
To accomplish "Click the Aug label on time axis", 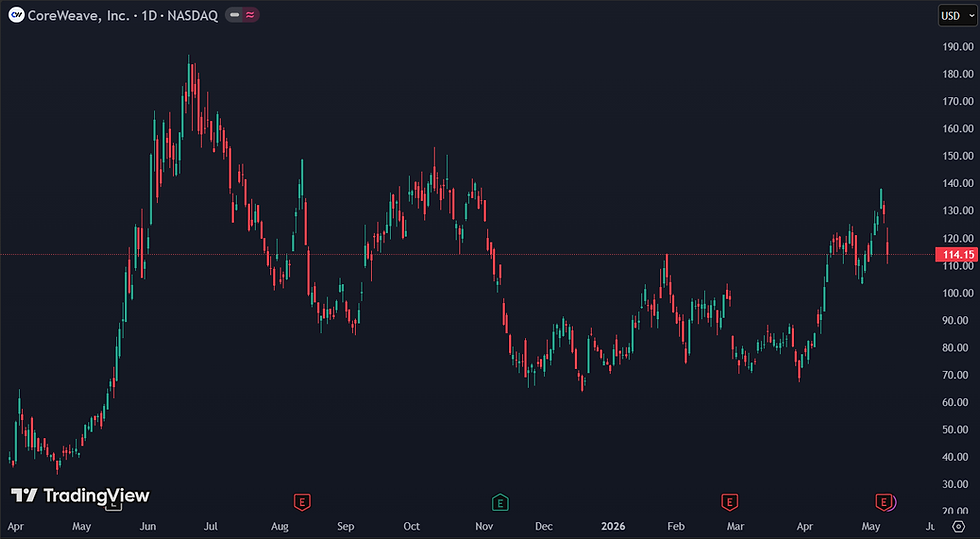I will [x=279, y=526].
